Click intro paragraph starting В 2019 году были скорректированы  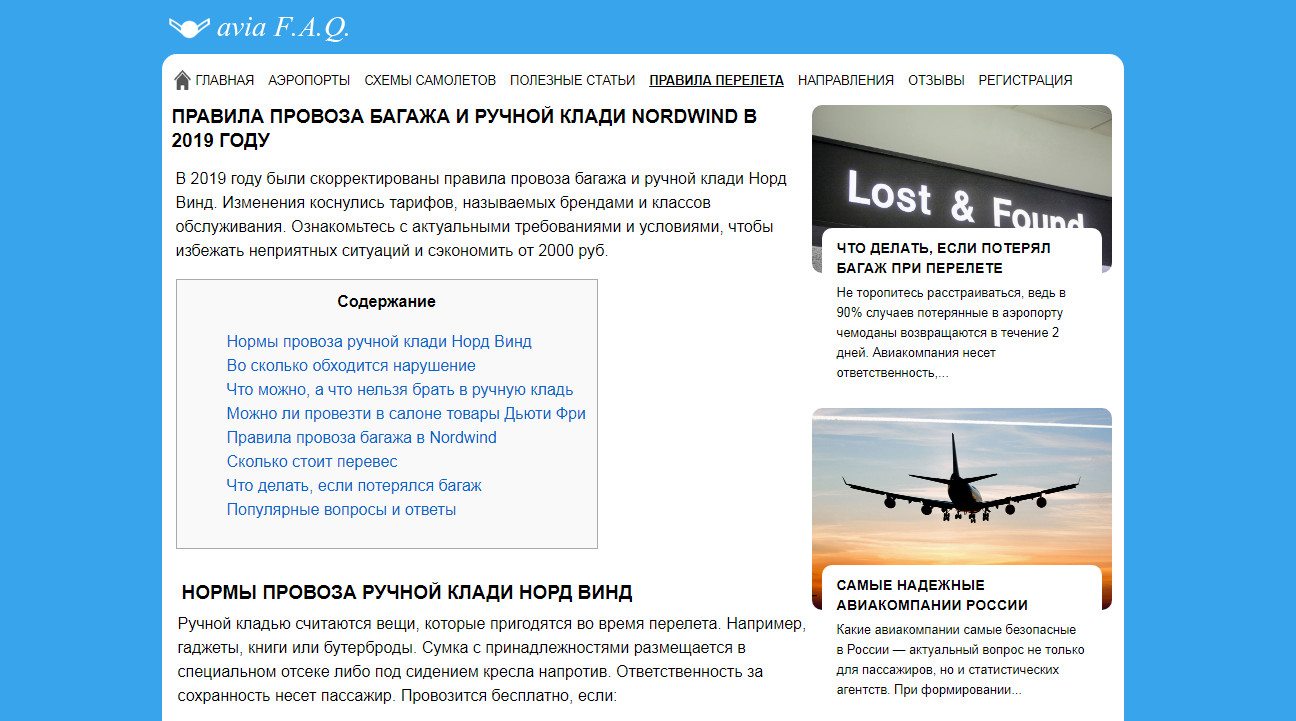pyautogui.click(x=481, y=215)
